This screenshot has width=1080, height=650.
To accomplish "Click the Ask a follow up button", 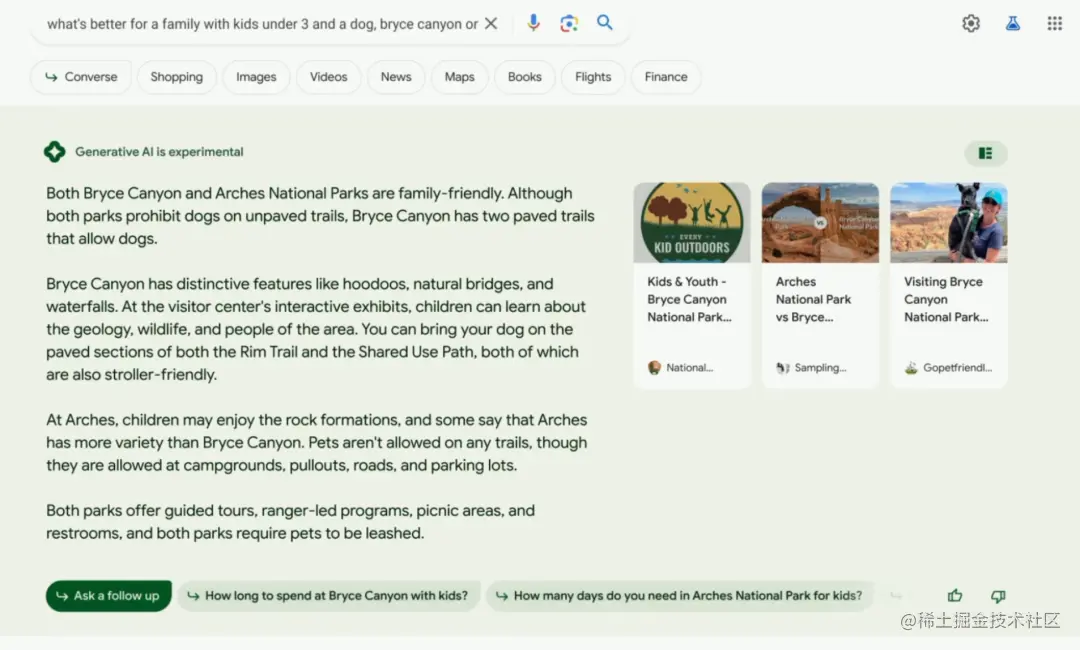I will coord(109,596).
